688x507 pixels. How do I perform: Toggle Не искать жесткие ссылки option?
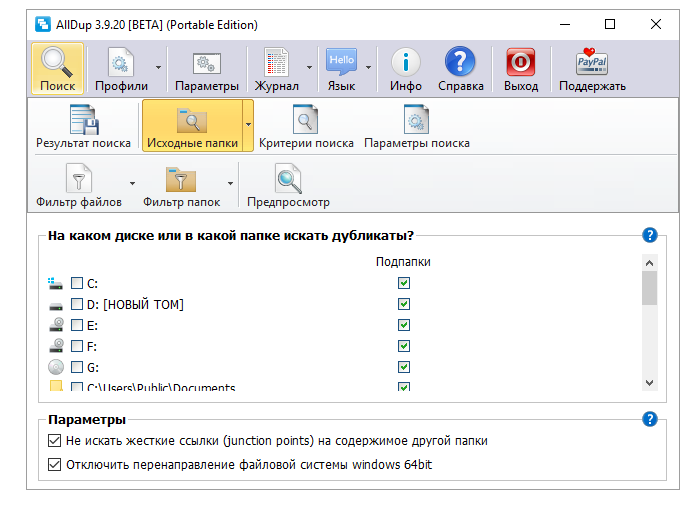coord(54,440)
